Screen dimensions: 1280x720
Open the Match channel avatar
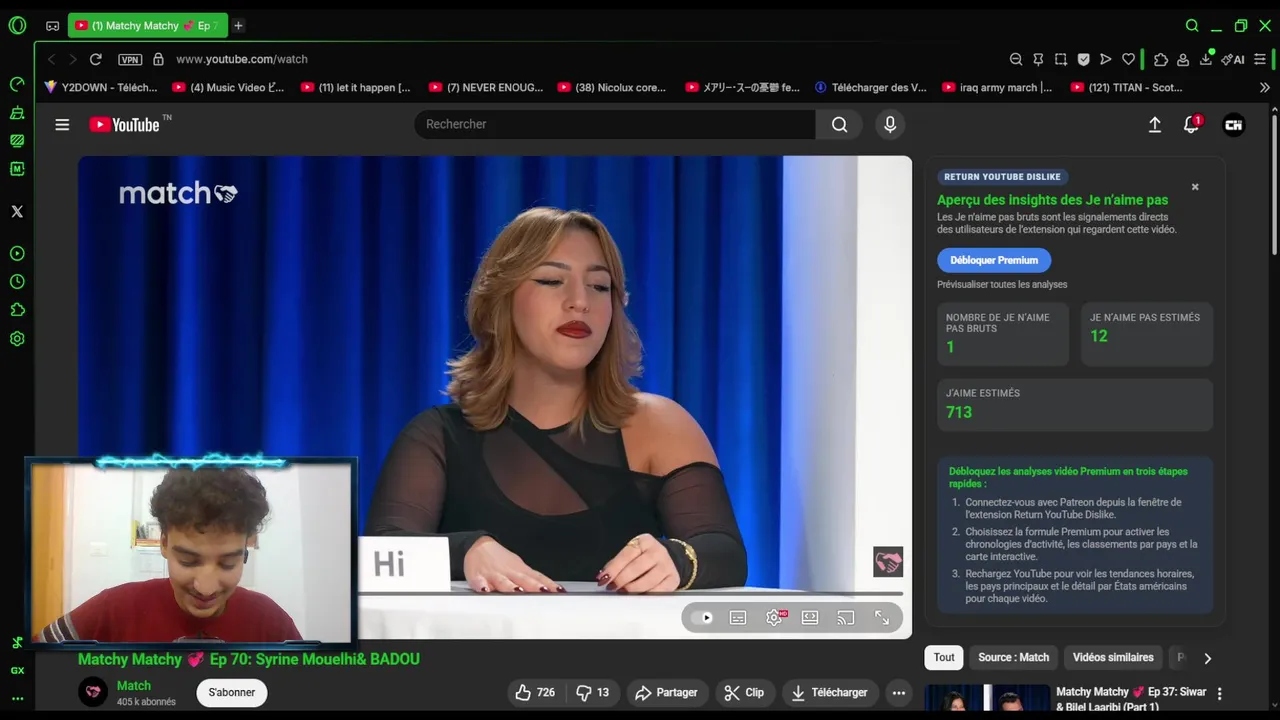point(93,692)
